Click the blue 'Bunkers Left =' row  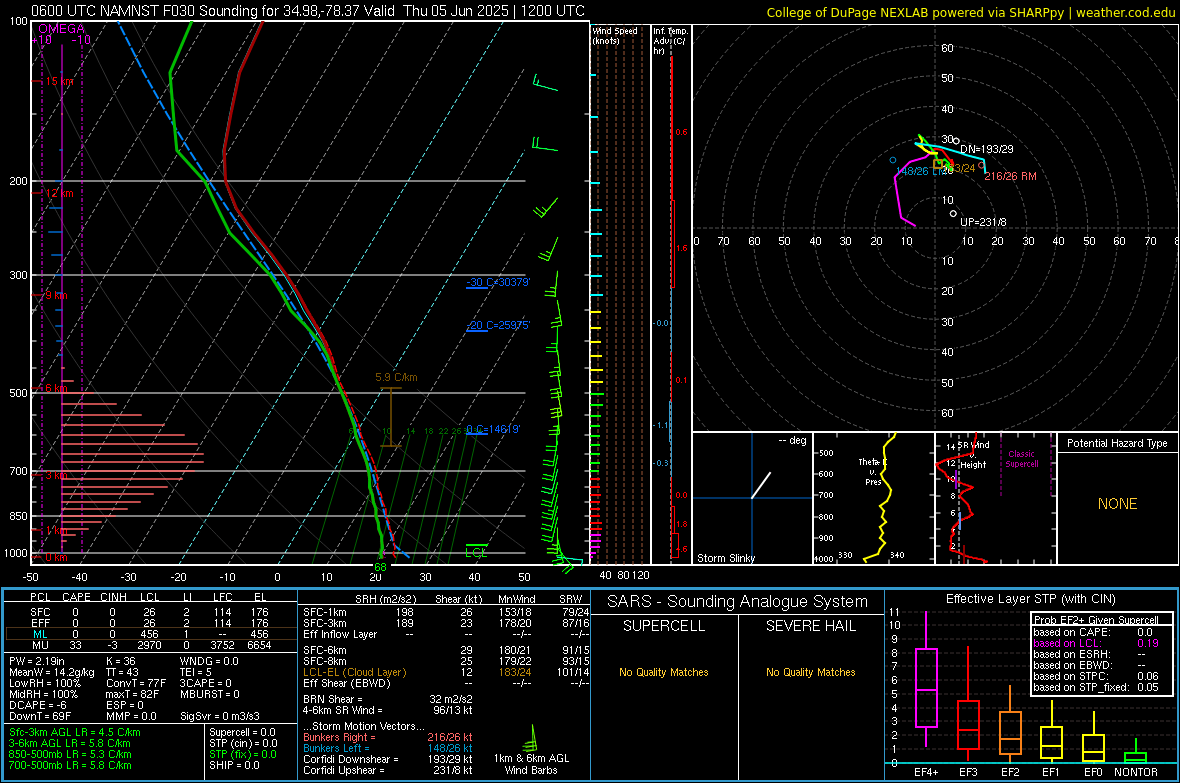(x=388, y=748)
